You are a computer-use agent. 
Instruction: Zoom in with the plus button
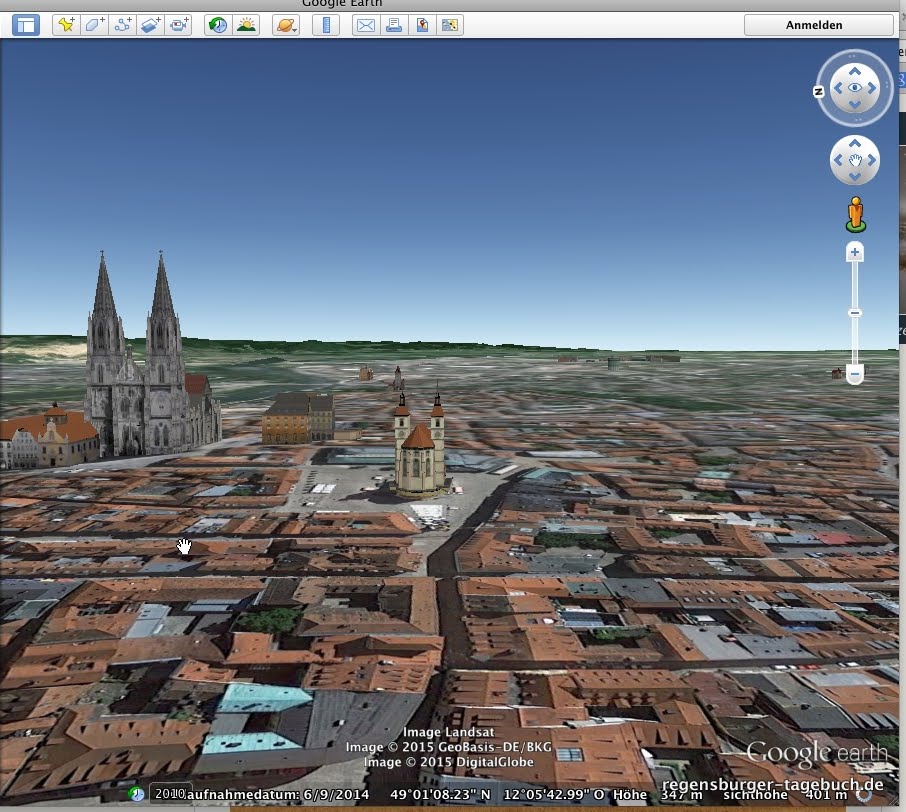point(855,253)
